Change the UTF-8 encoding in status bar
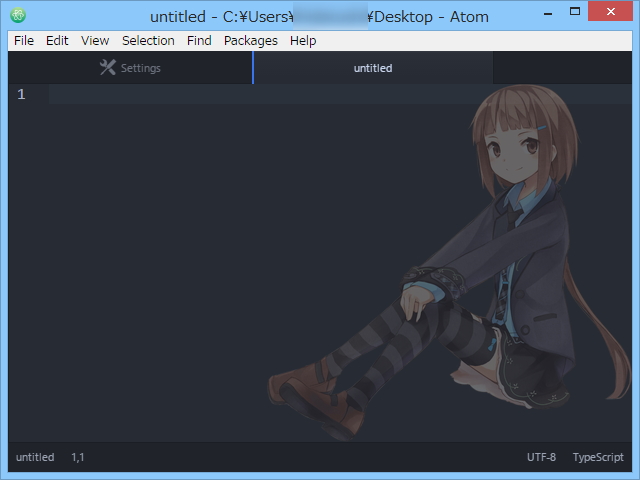The height and width of the screenshot is (480, 640). (x=541, y=457)
